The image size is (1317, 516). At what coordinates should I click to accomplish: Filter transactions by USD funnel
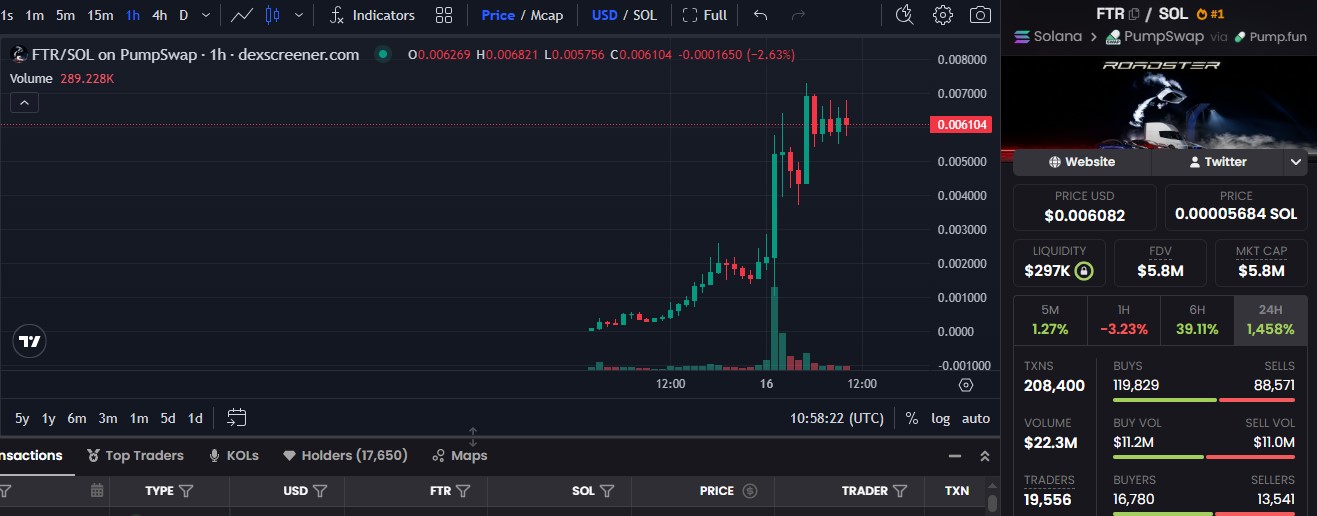320,491
